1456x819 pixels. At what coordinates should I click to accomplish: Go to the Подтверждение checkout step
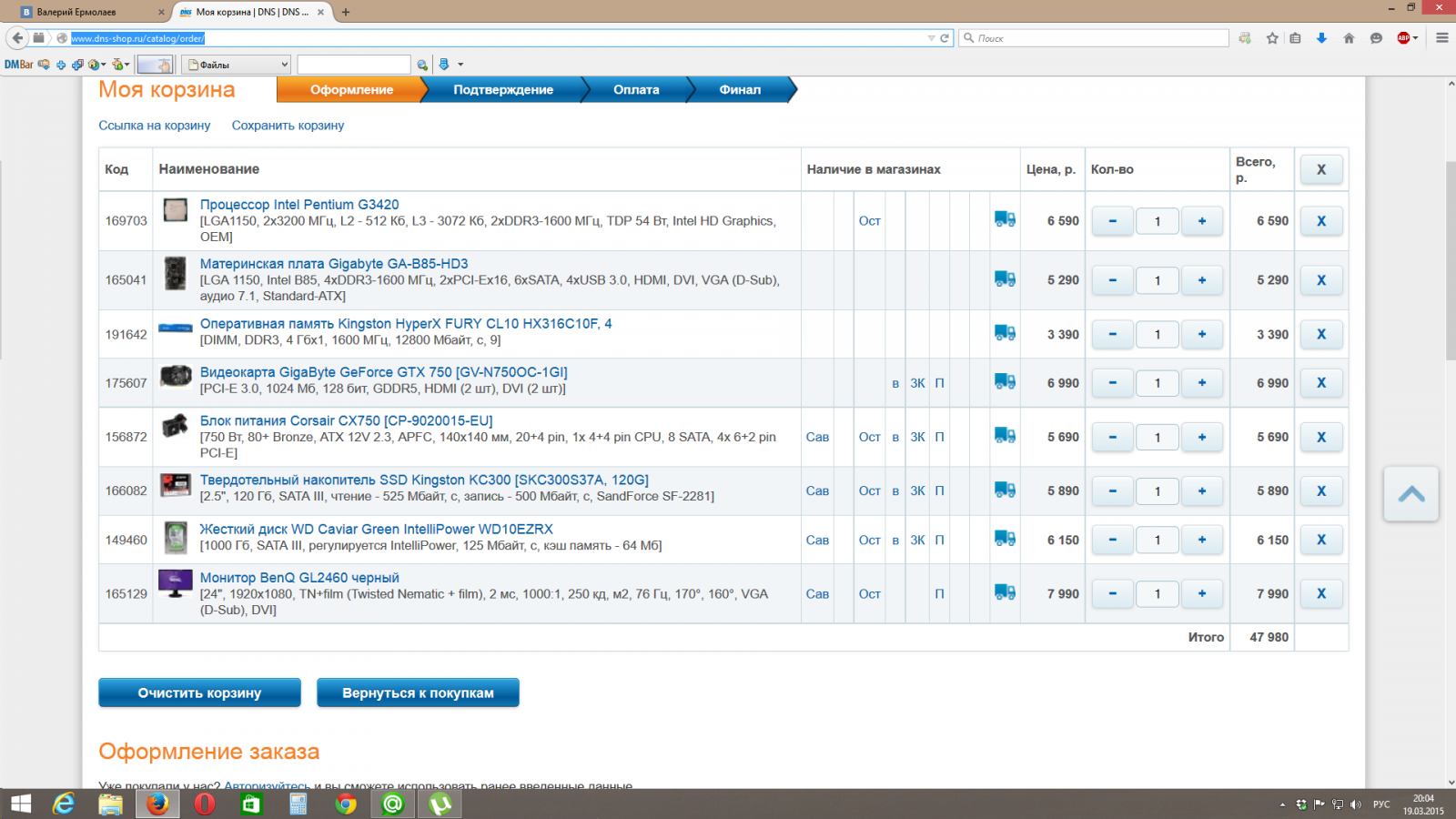[x=503, y=90]
